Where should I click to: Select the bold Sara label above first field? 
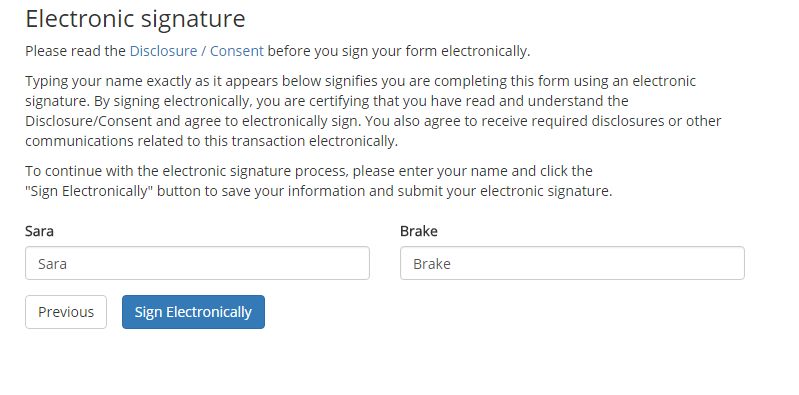point(39,231)
